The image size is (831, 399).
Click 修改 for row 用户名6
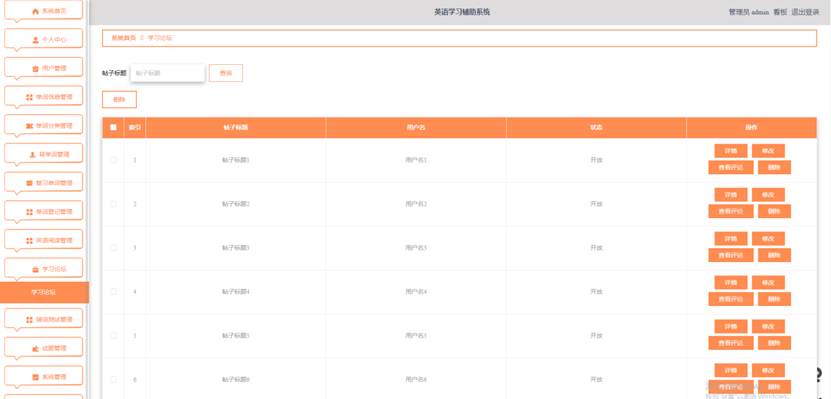[x=768, y=370]
